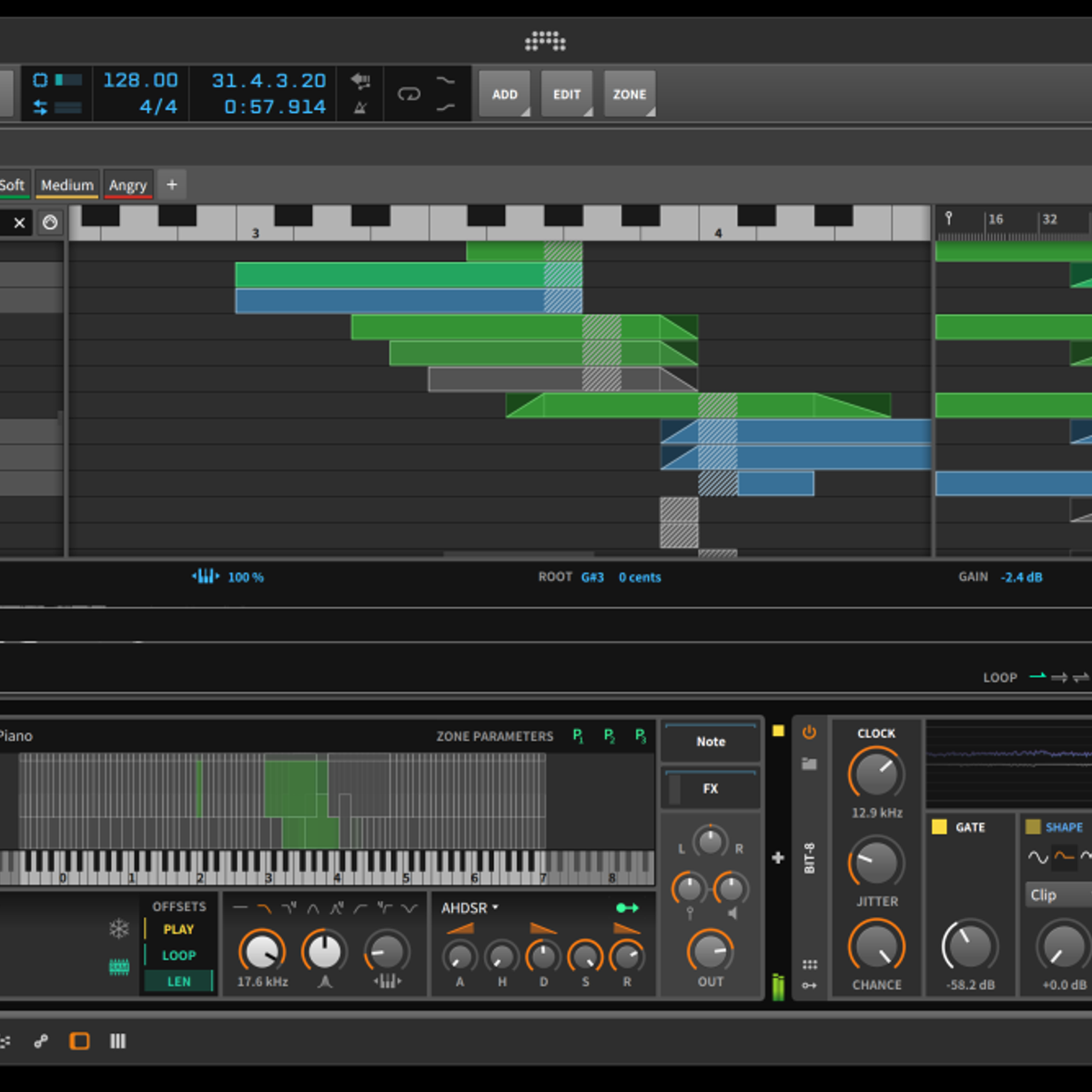Viewport: 1092px width, 1092px height.
Task: Open the EDIT dropdown button
Action: coord(567,94)
